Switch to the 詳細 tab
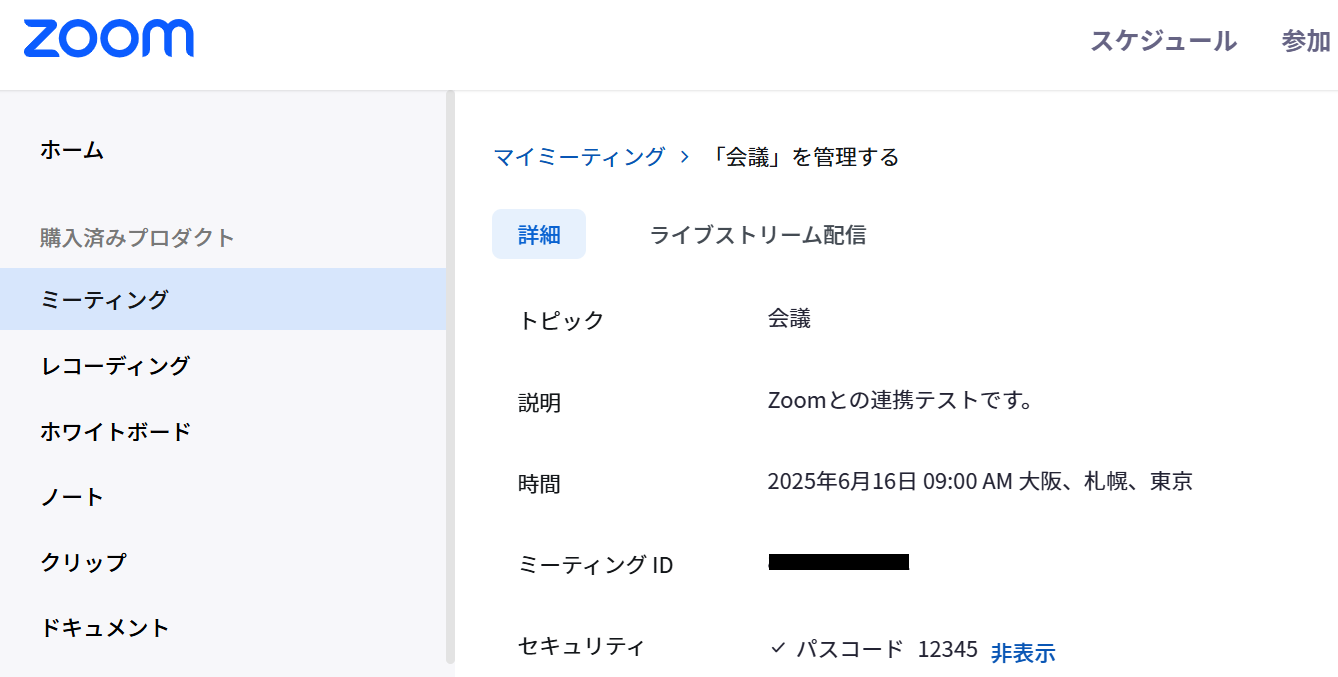This screenshot has height=677, width=1338. tap(539, 235)
